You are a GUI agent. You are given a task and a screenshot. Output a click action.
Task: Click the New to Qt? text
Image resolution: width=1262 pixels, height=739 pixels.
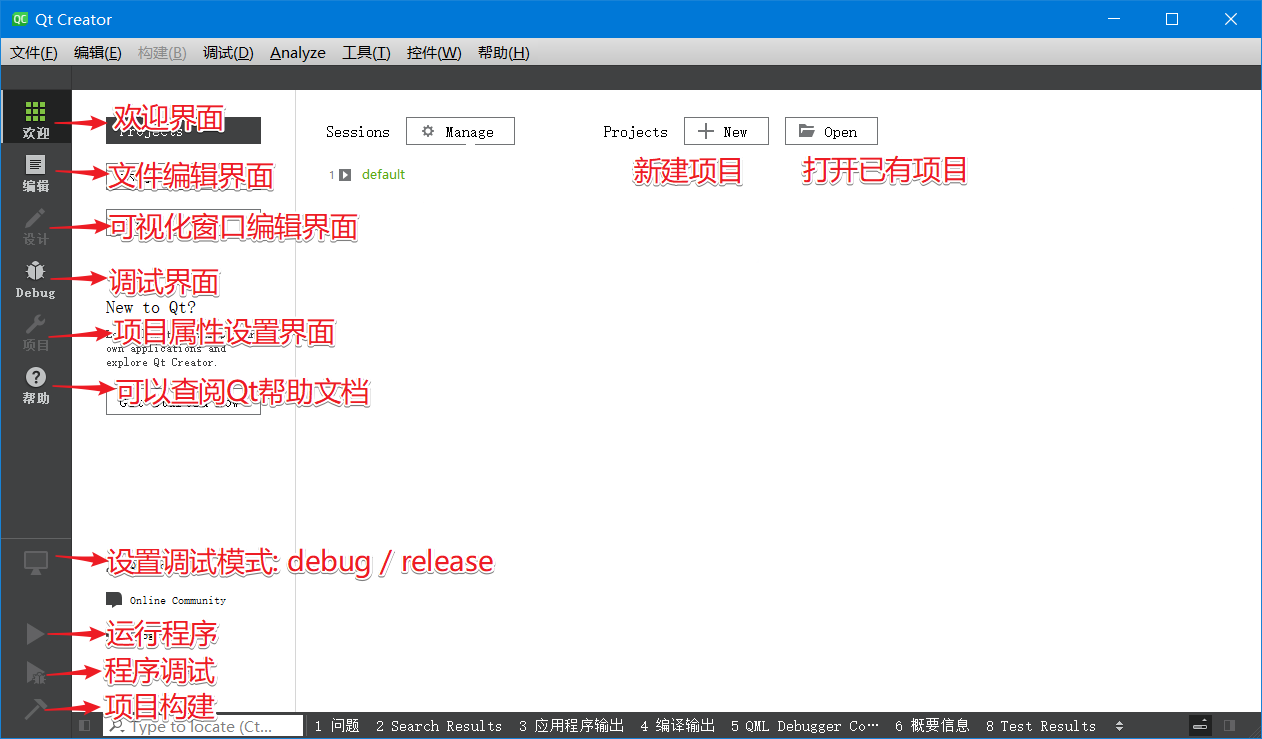point(151,308)
